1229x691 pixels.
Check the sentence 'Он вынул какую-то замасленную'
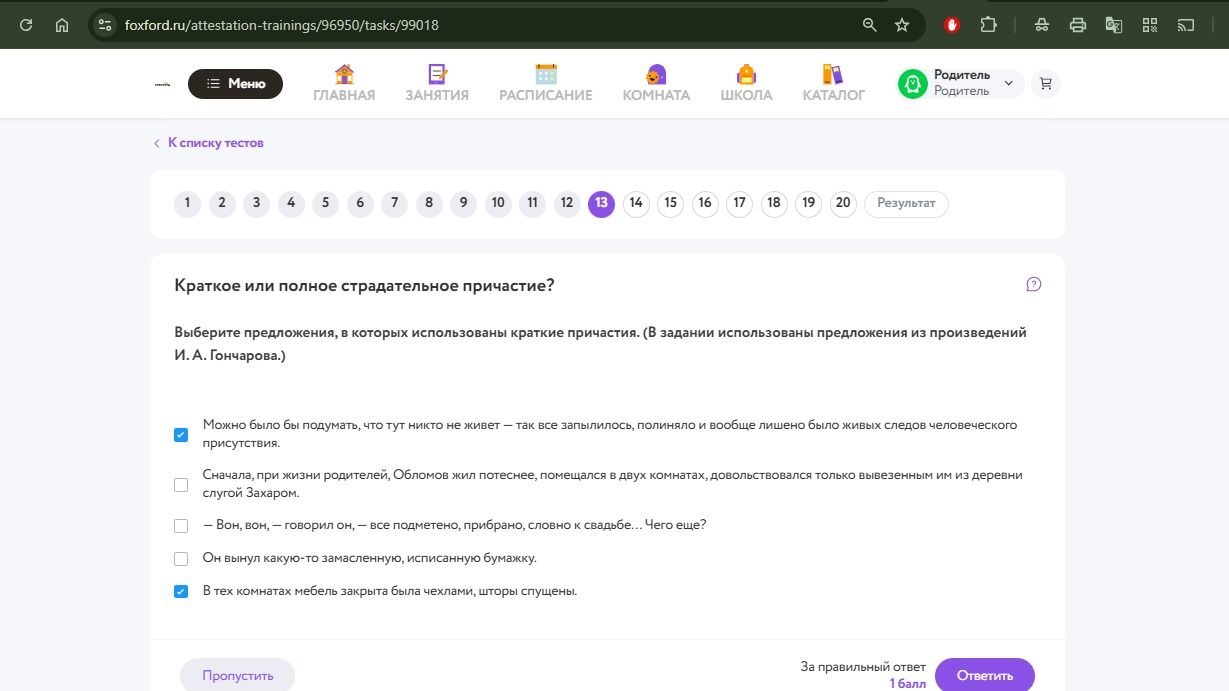(x=181, y=559)
